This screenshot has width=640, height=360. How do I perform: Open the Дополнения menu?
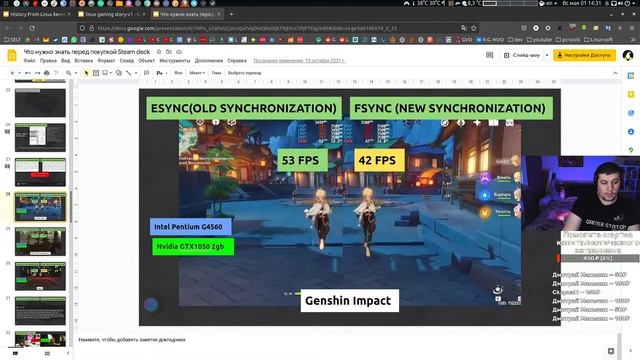pyautogui.click(x=209, y=60)
